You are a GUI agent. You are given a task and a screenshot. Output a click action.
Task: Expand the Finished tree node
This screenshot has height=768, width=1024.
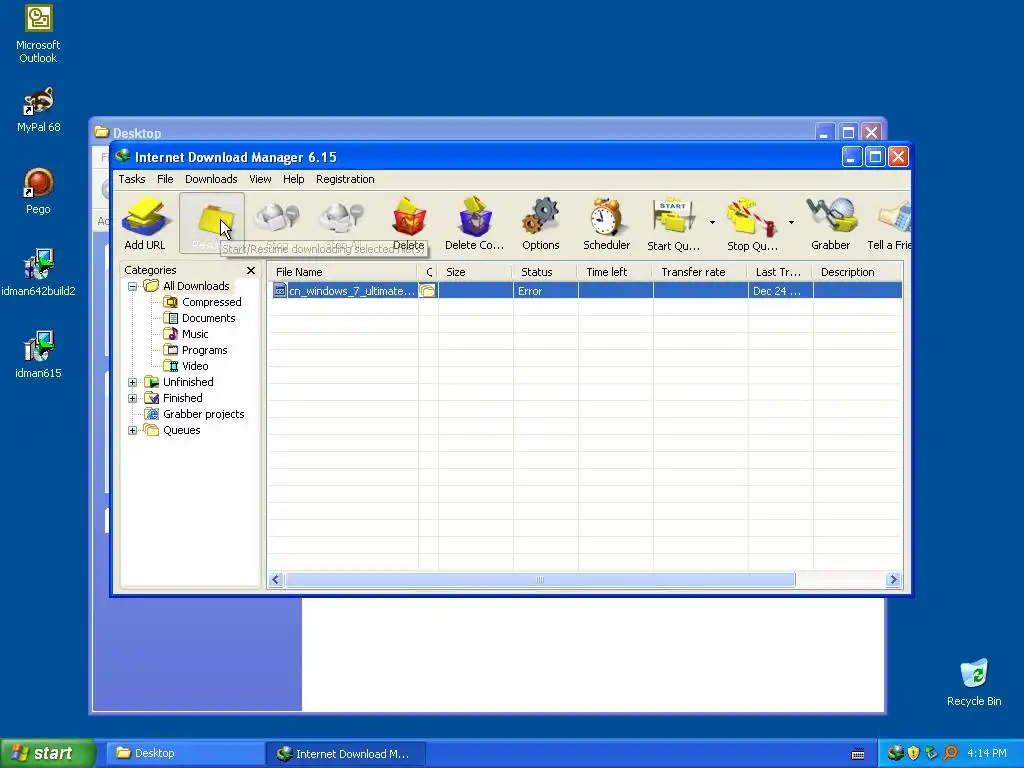coord(133,398)
